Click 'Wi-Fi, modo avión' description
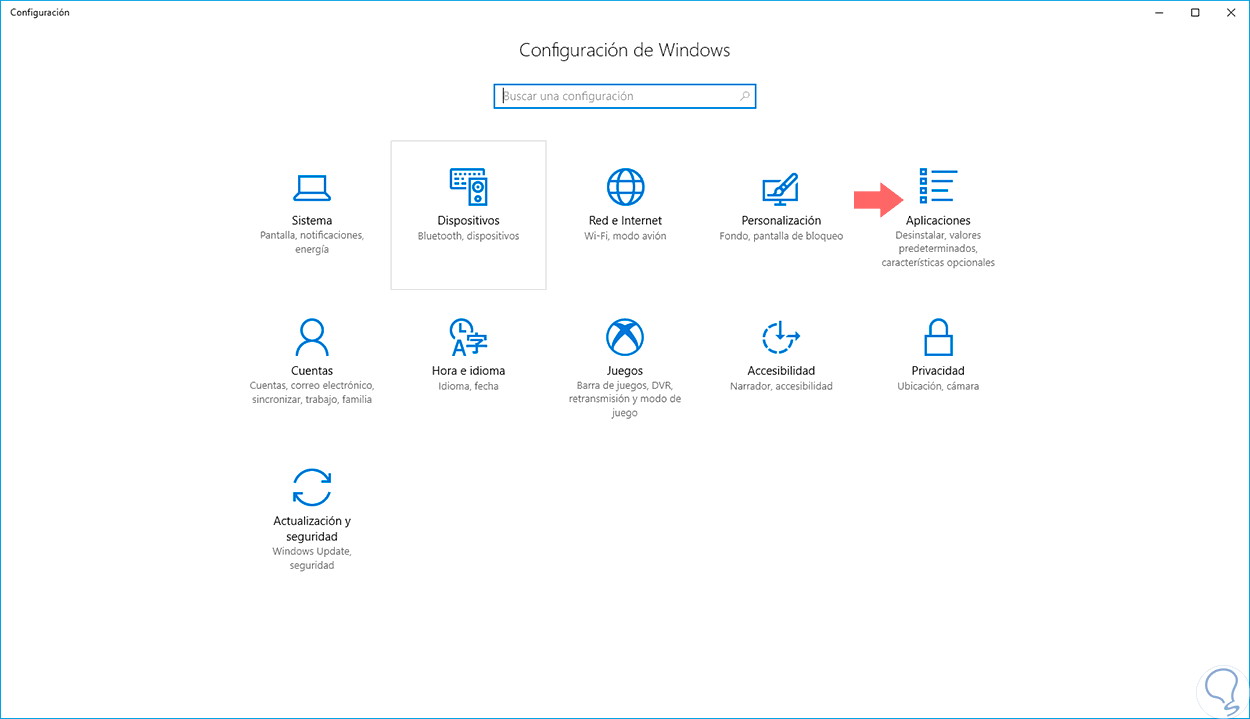The width and height of the screenshot is (1250, 719). (625, 237)
